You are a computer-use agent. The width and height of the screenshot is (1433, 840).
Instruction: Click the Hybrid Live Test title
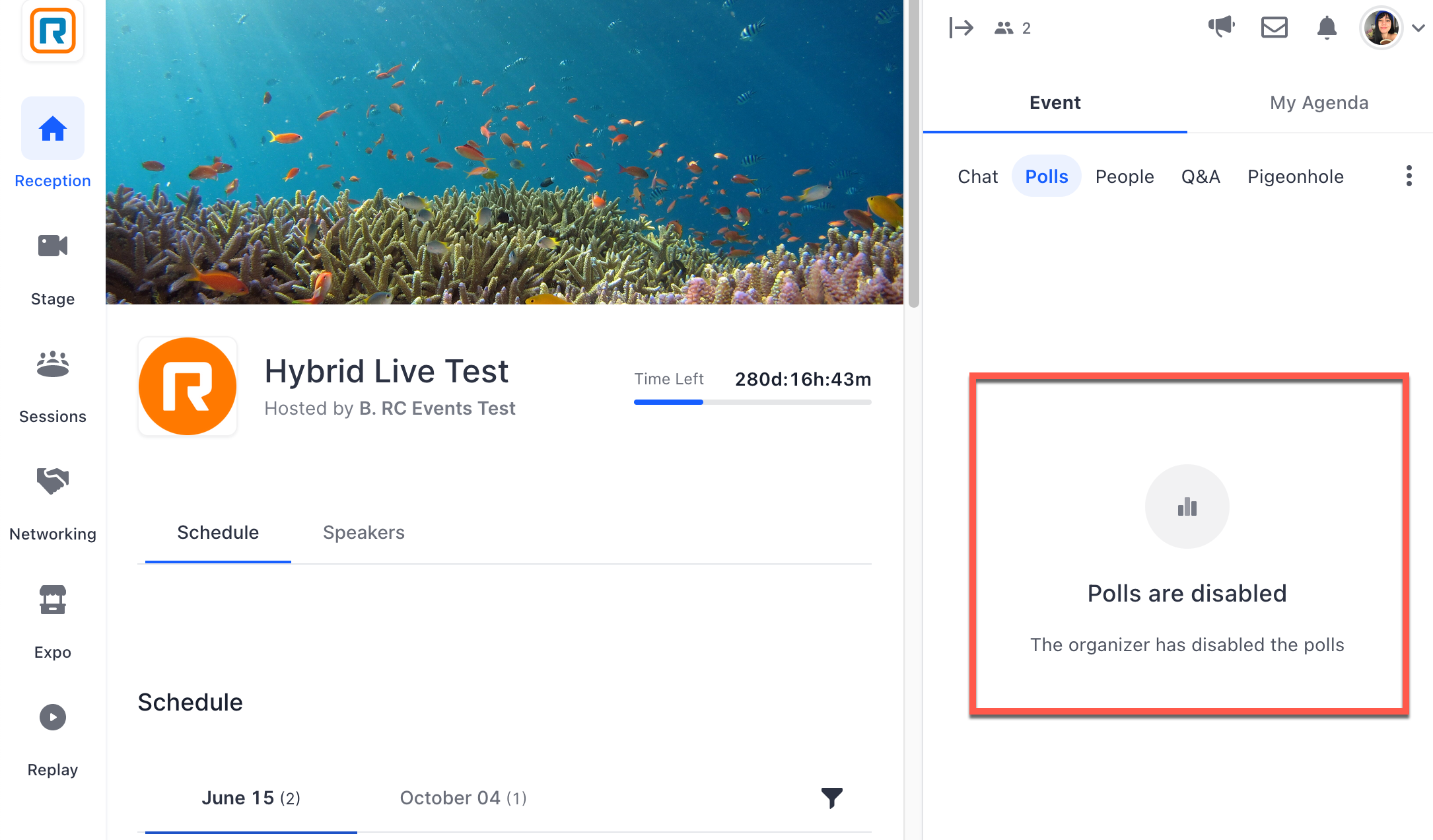[x=386, y=371]
